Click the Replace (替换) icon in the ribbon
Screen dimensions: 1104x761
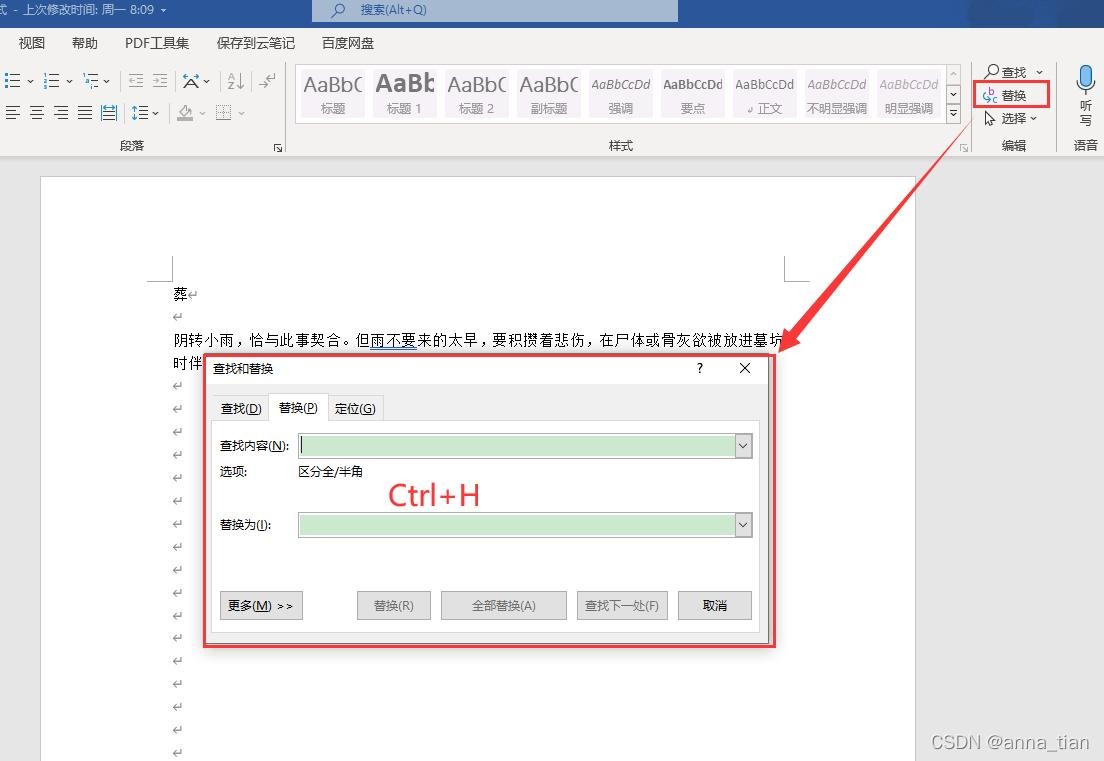[x=1012, y=95]
